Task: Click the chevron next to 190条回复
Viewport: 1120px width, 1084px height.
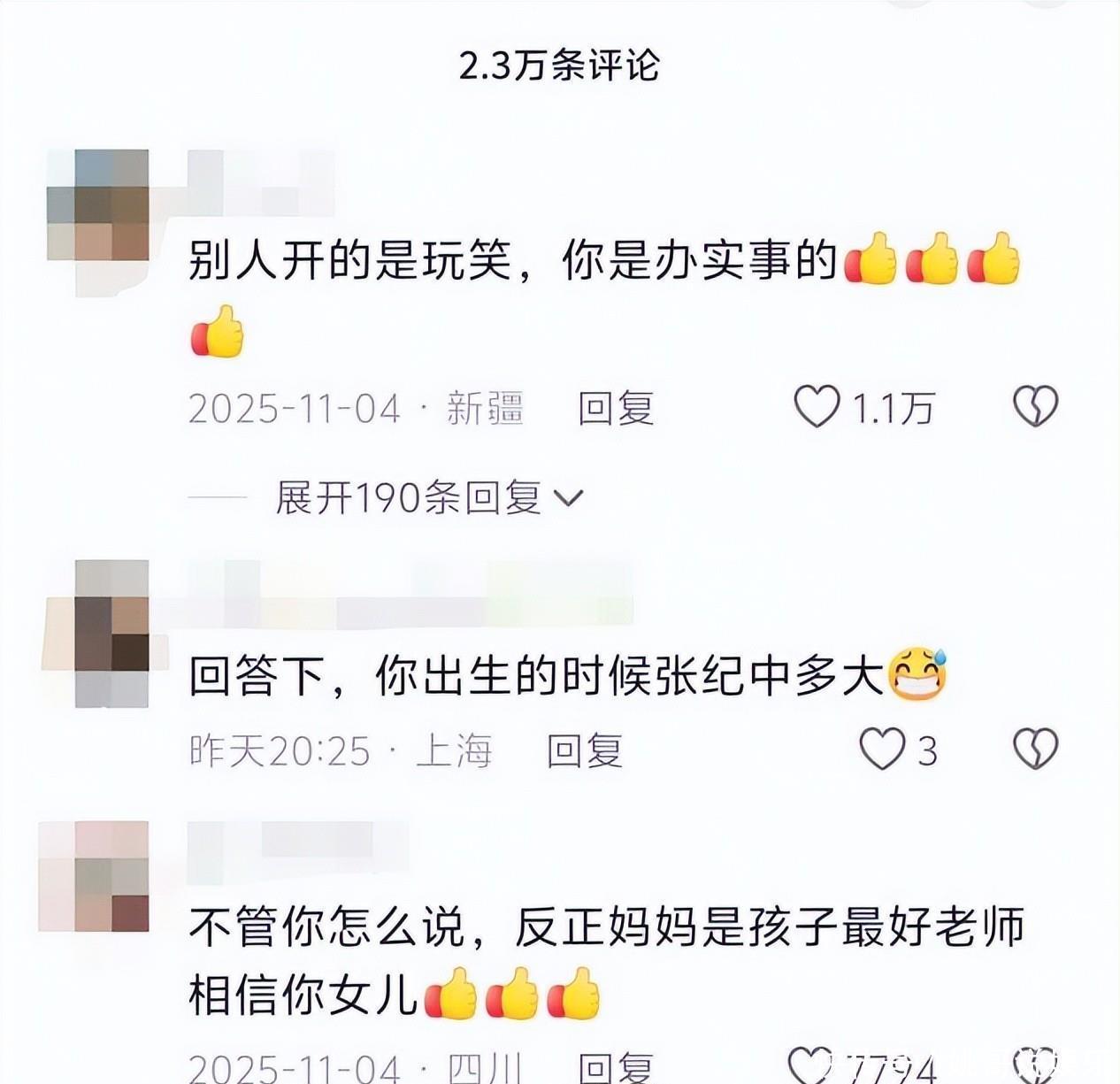Action: pos(568,499)
